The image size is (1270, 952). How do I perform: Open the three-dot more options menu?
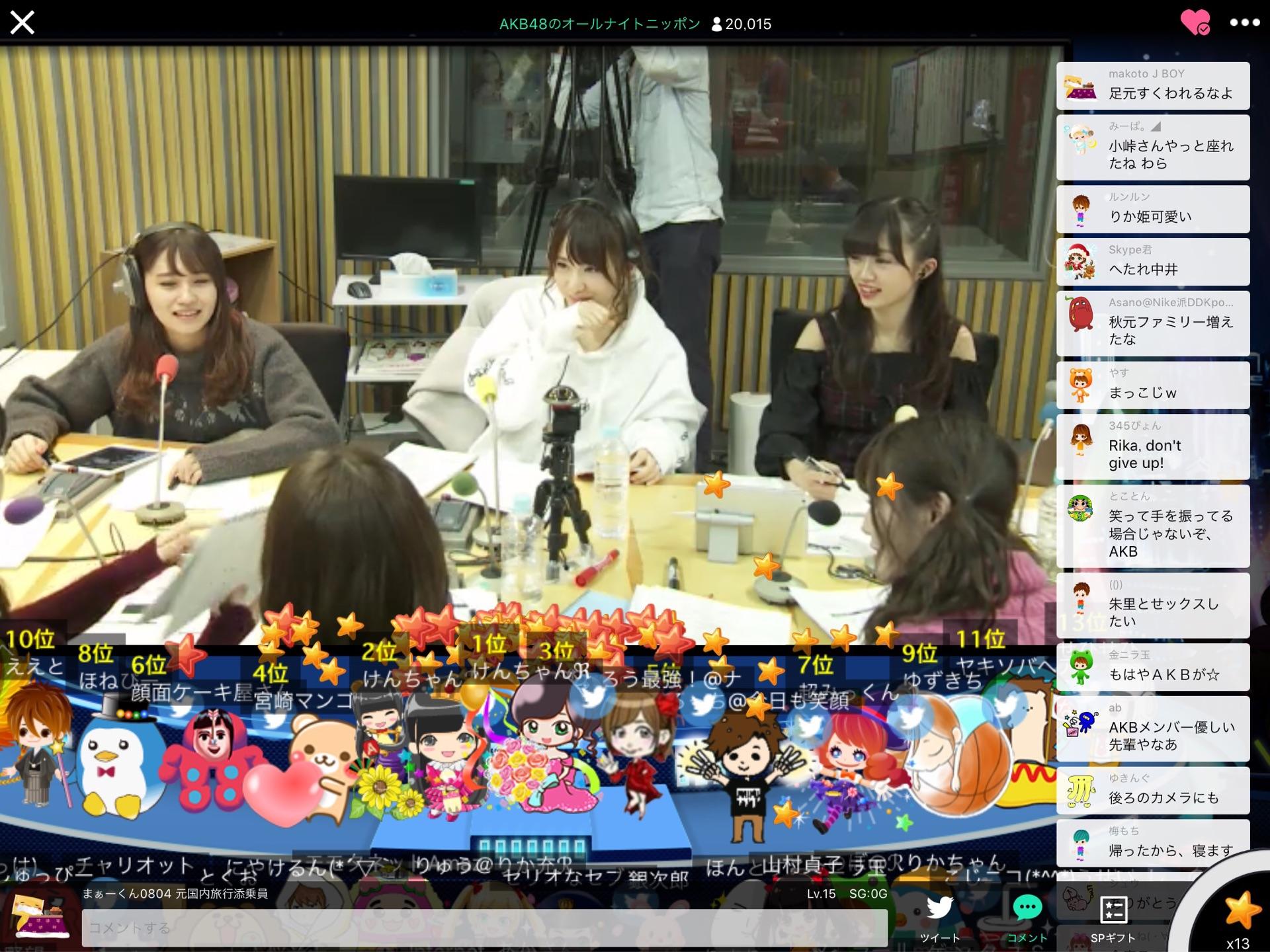coord(1244,23)
